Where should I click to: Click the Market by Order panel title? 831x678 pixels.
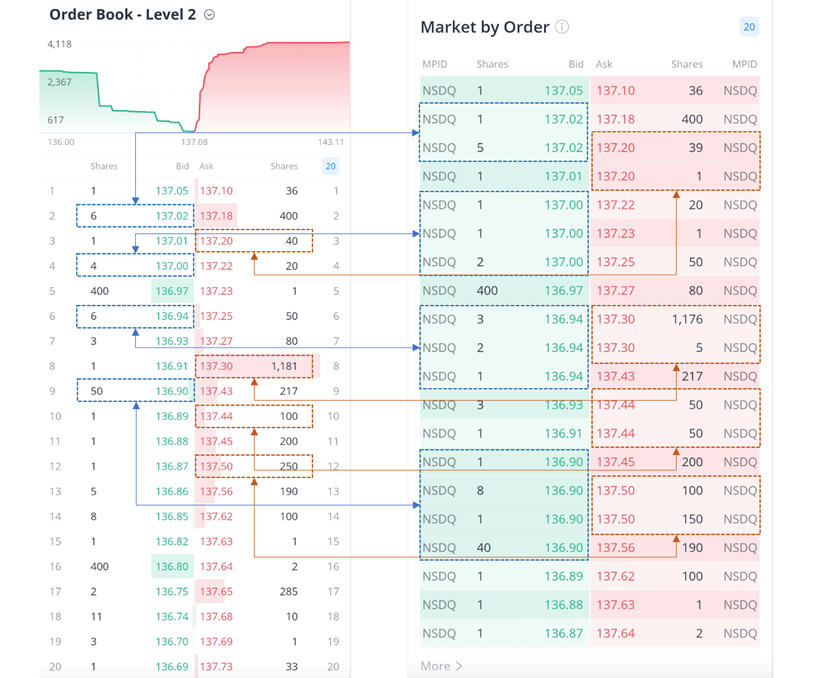(x=484, y=27)
